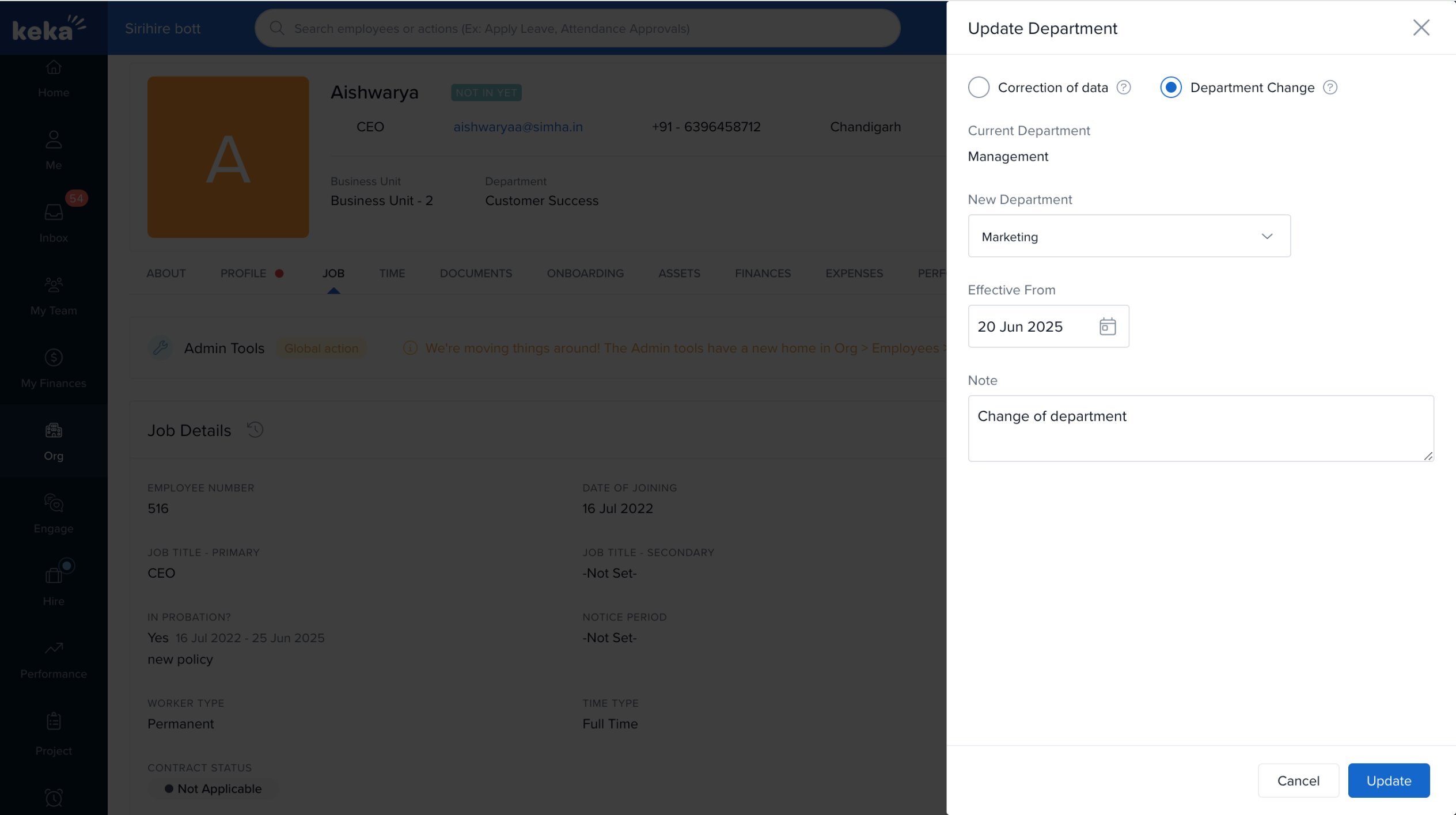
Task: Click the Marketing dropdown chevron arrow
Action: pos(1267,236)
